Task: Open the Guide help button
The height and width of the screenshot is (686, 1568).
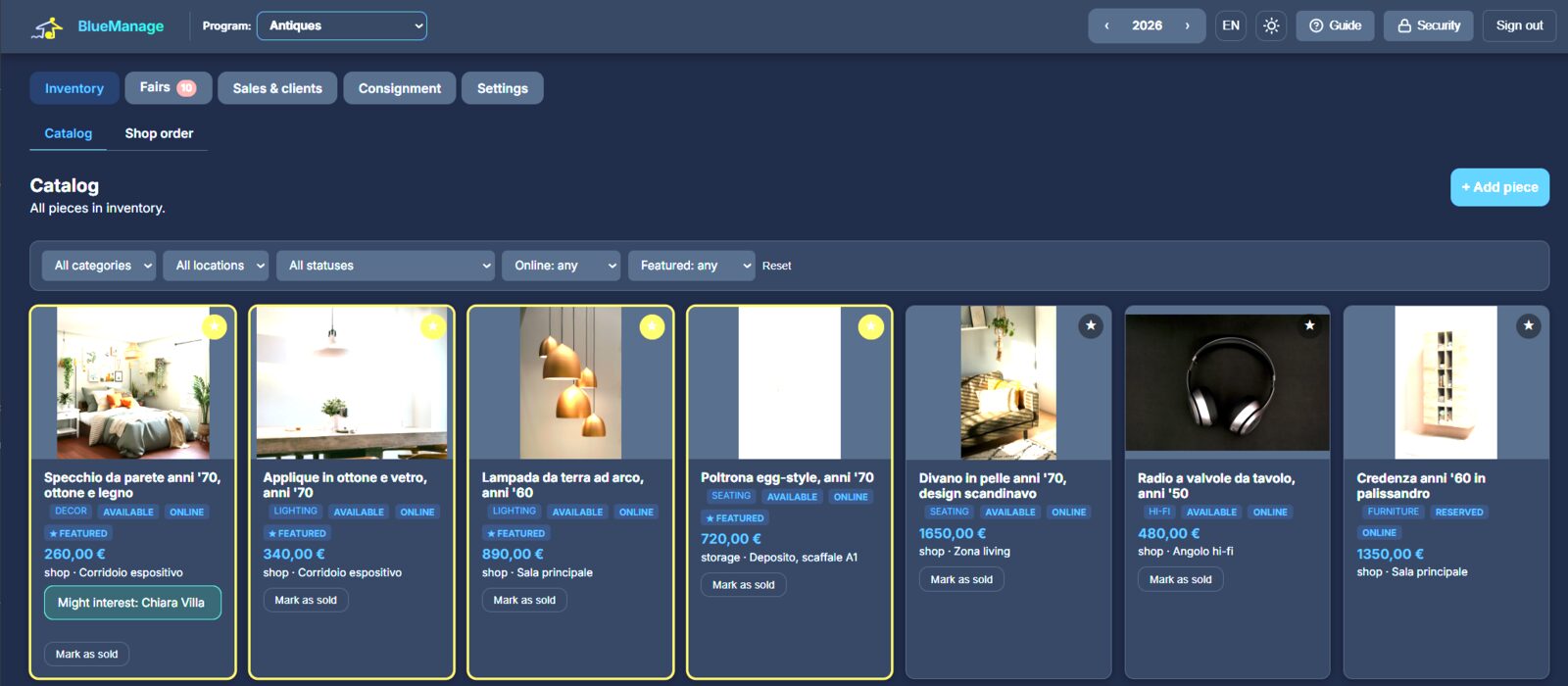Action: pyautogui.click(x=1335, y=26)
